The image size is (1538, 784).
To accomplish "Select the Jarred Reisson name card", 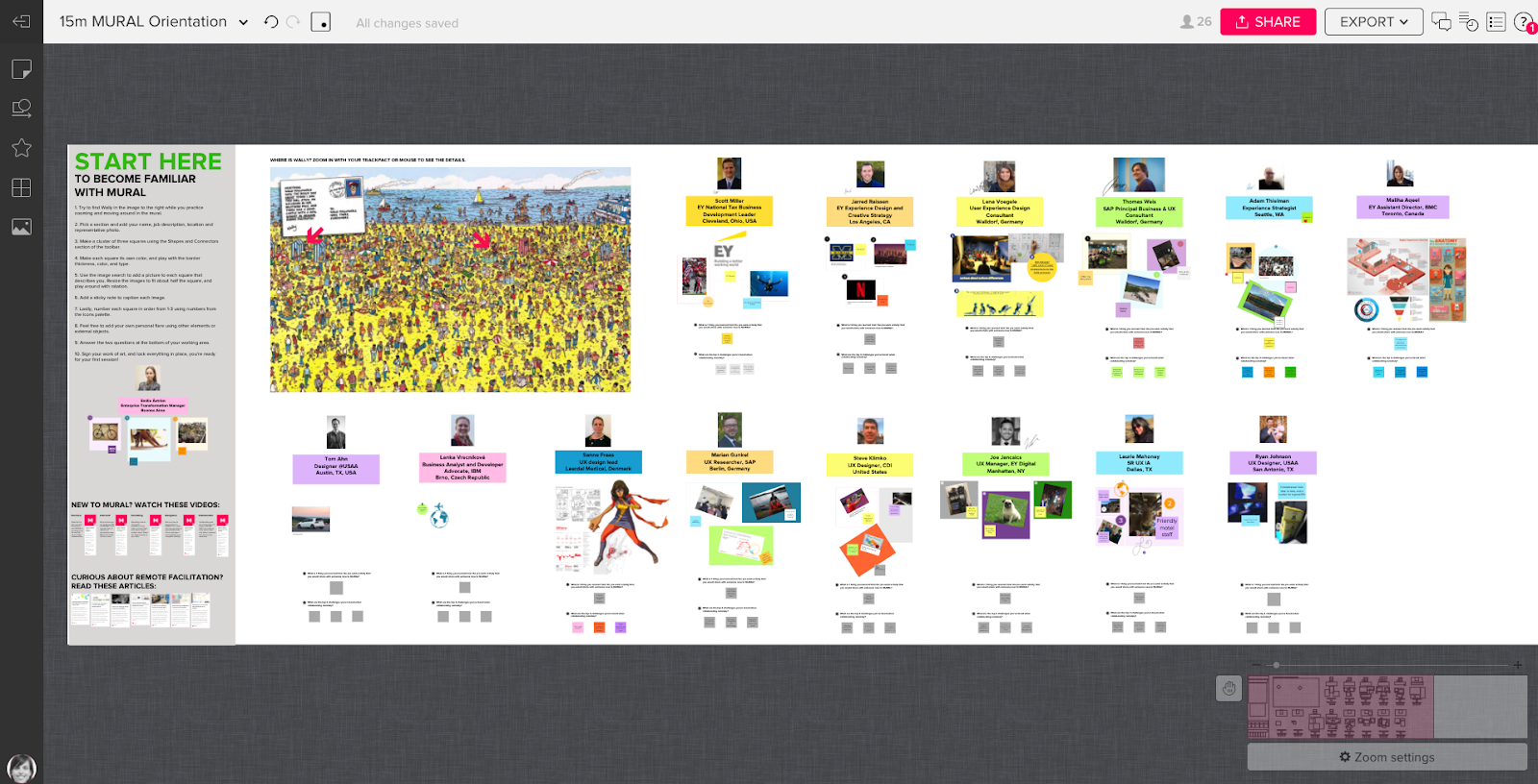I will pyautogui.click(x=870, y=211).
